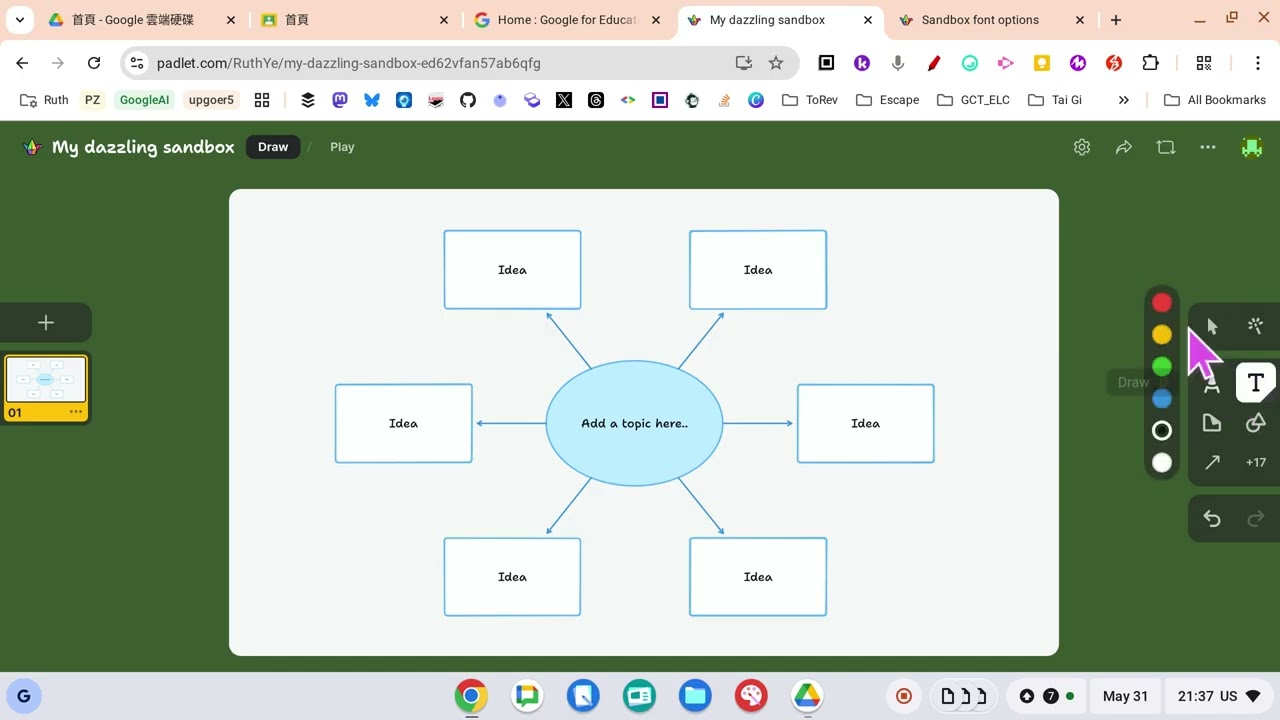Screen dimensions: 1280x720
Task: Pick the blue color swatch
Action: (x=1162, y=398)
